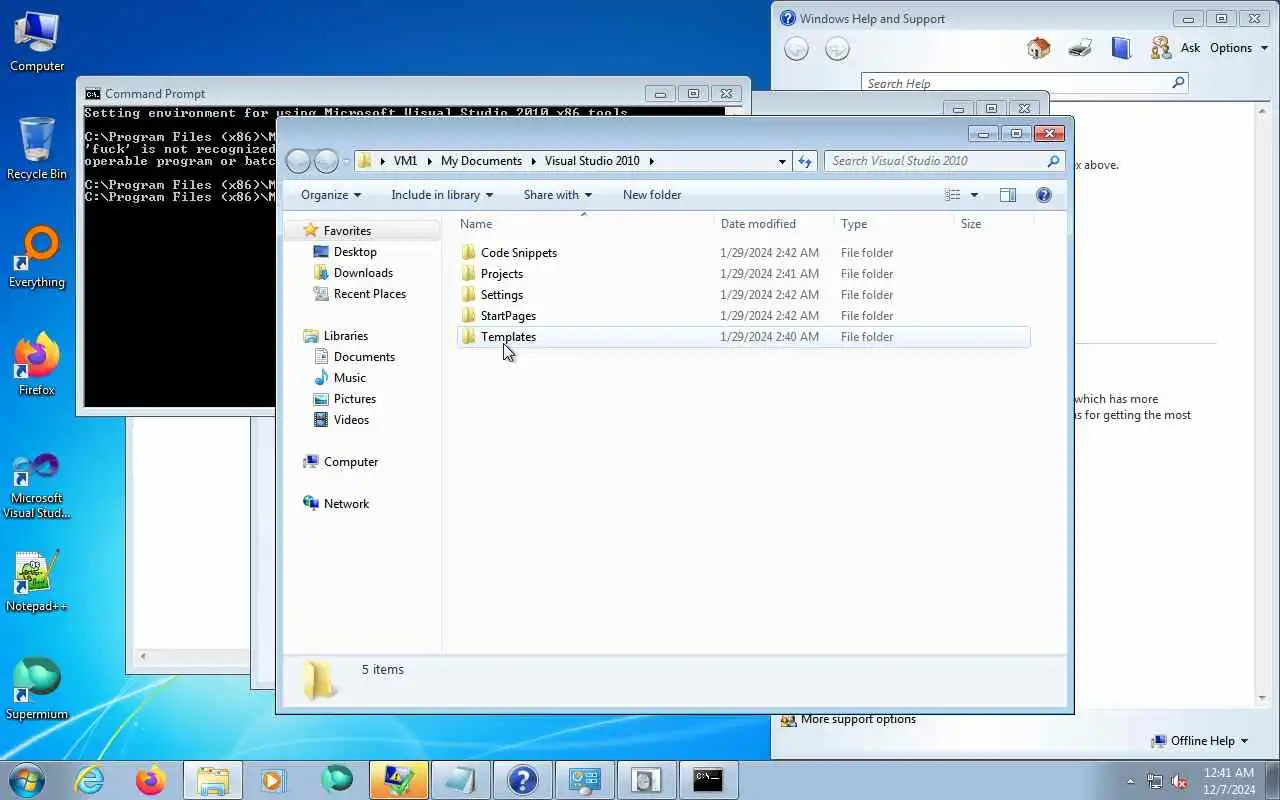The width and height of the screenshot is (1280, 800).
Task: Click the Help and Support taskbar button
Action: 523,780
